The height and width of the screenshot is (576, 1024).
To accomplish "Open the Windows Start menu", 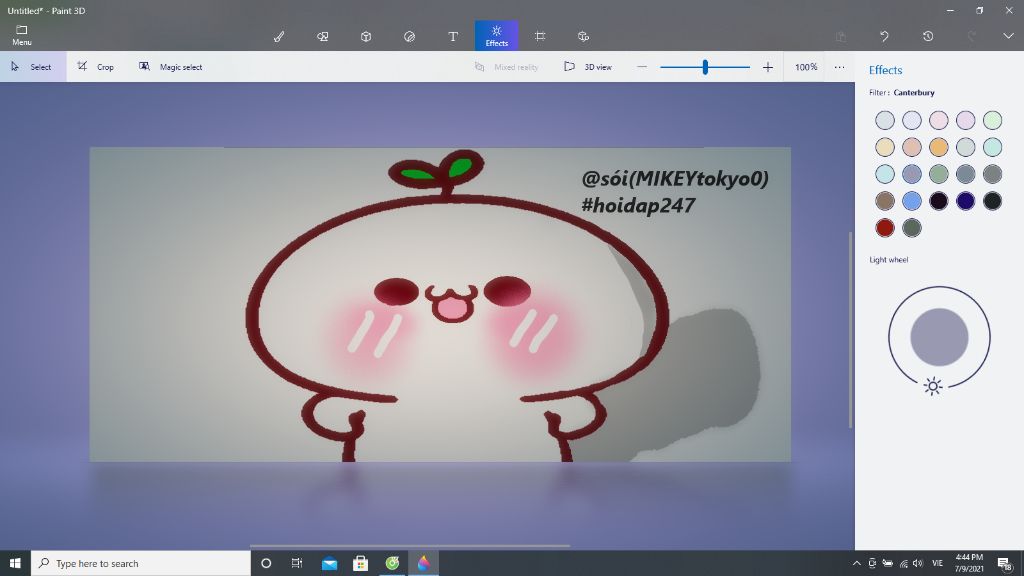I will point(15,563).
